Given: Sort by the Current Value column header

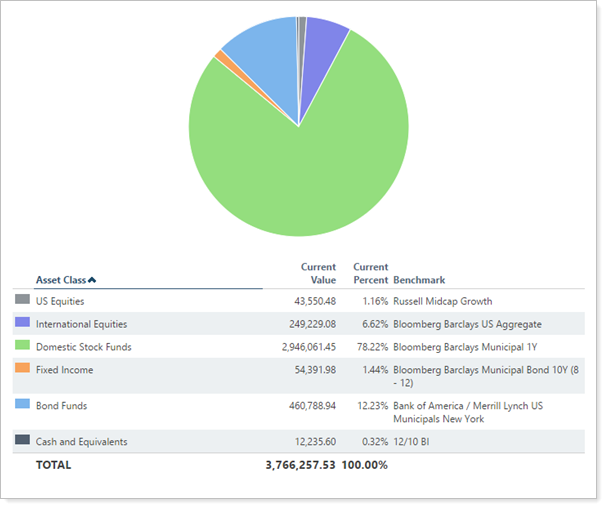Looking at the screenshot, I should tap(318, 273).
